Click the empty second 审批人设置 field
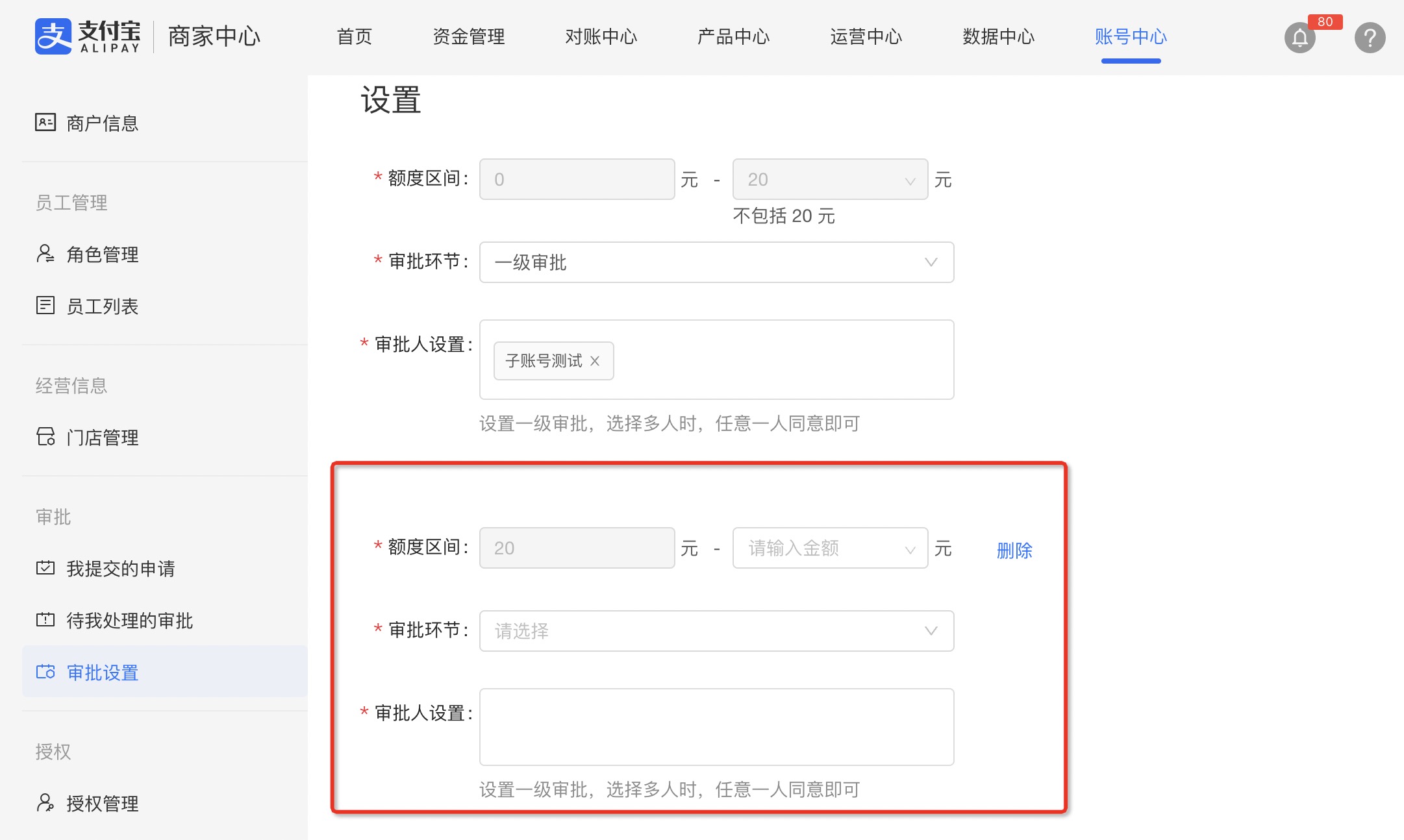The height and width of the screenshot is (840, 1404). 716,727
